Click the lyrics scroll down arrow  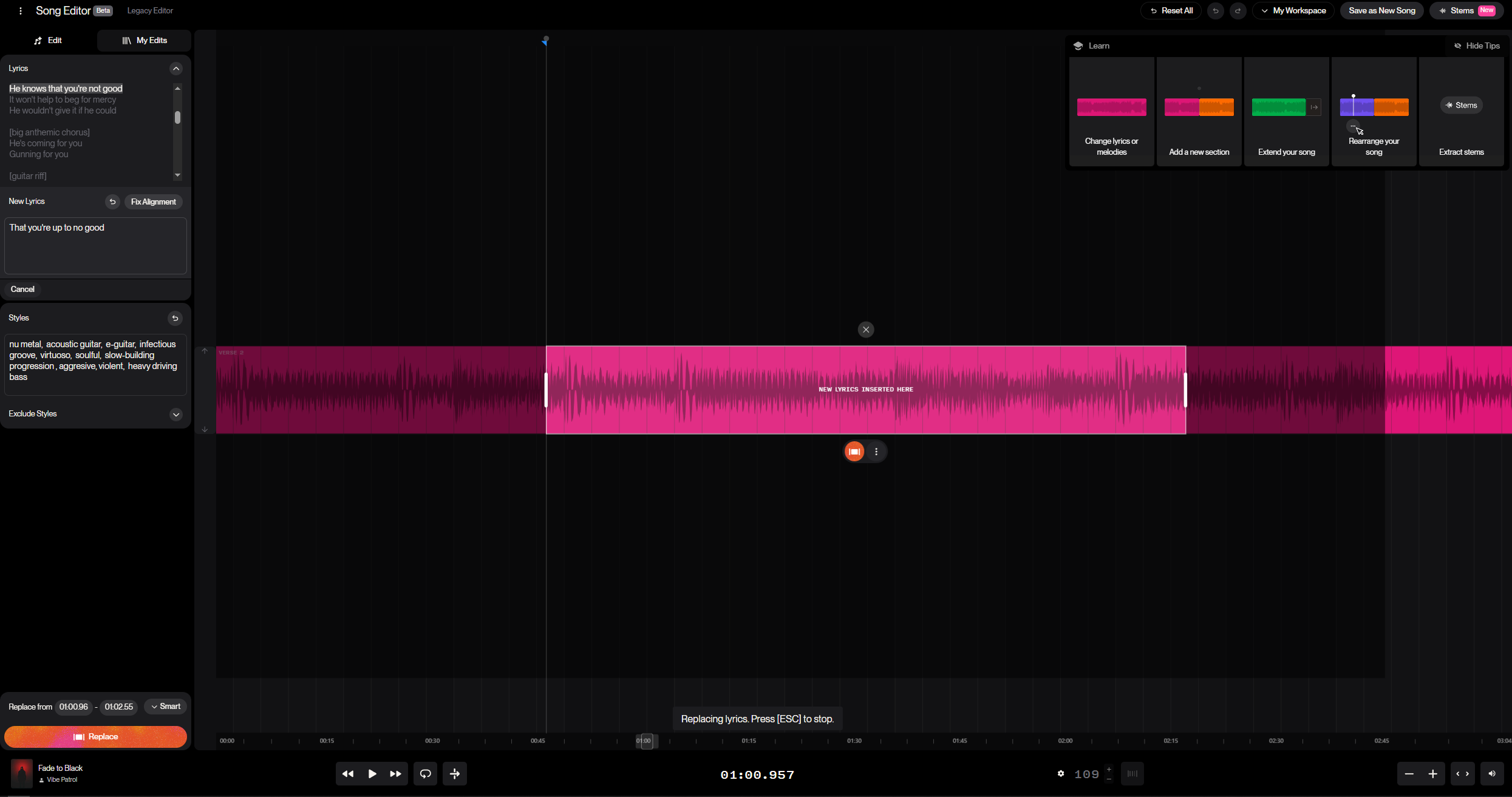click(177, 175)
